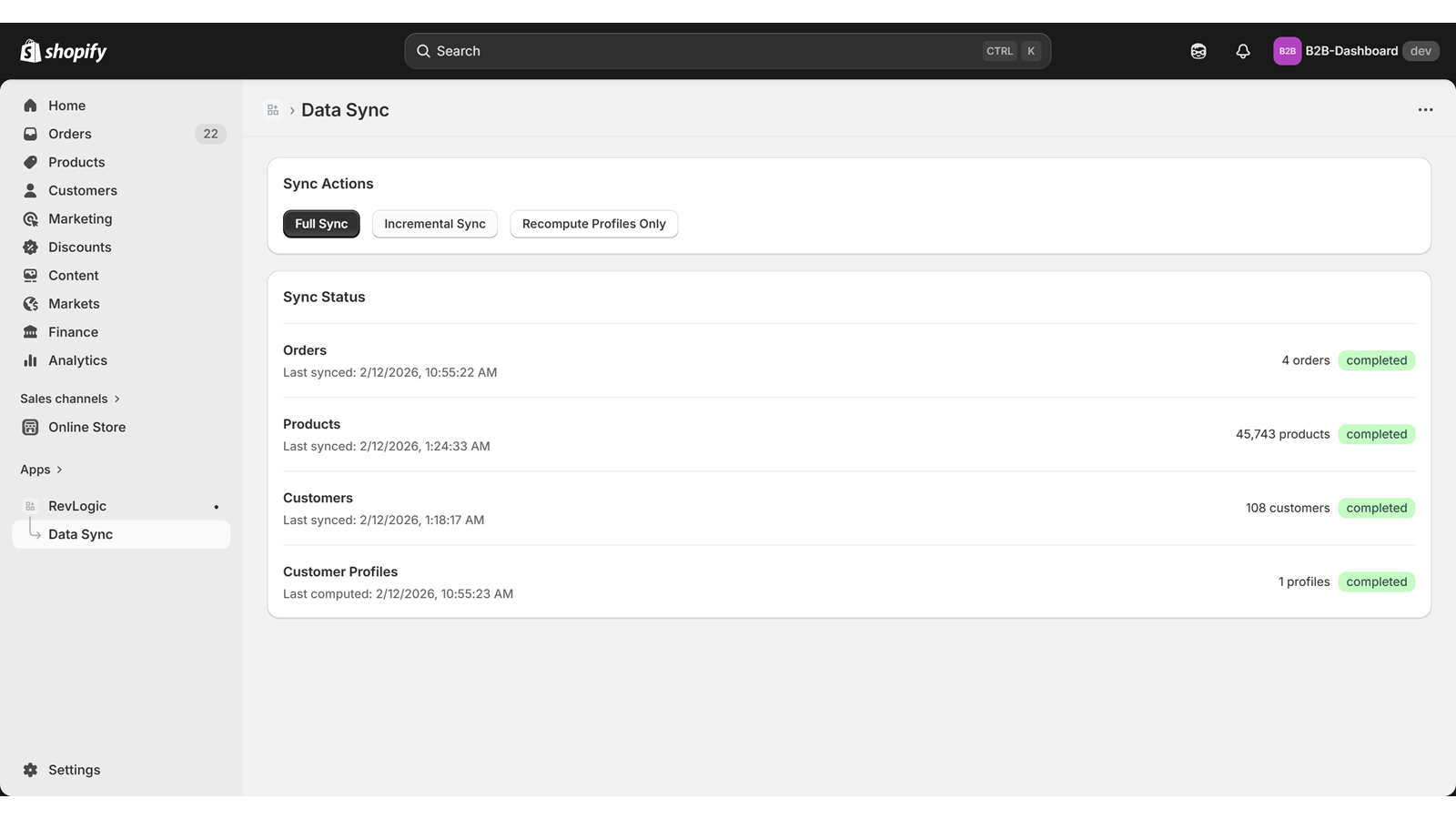Image resolution: width=1456 pixels, height=819 pixels.
Task: Click the Orders unread count badge
Action: pyautogui.click(x=210, y=134)
